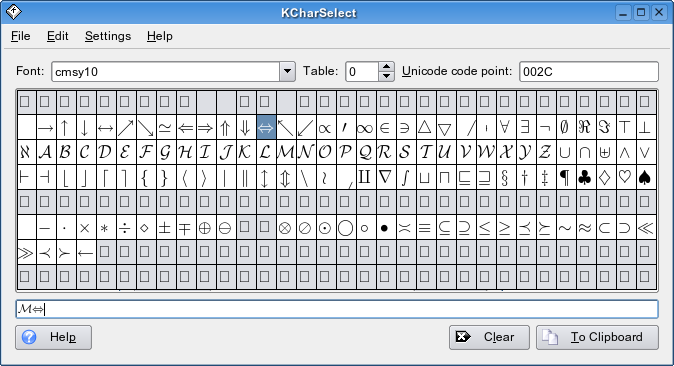The height and width of the screenshot is (366, 674).
Task: Select the calligraphic M character
Action: click(285, 152)
